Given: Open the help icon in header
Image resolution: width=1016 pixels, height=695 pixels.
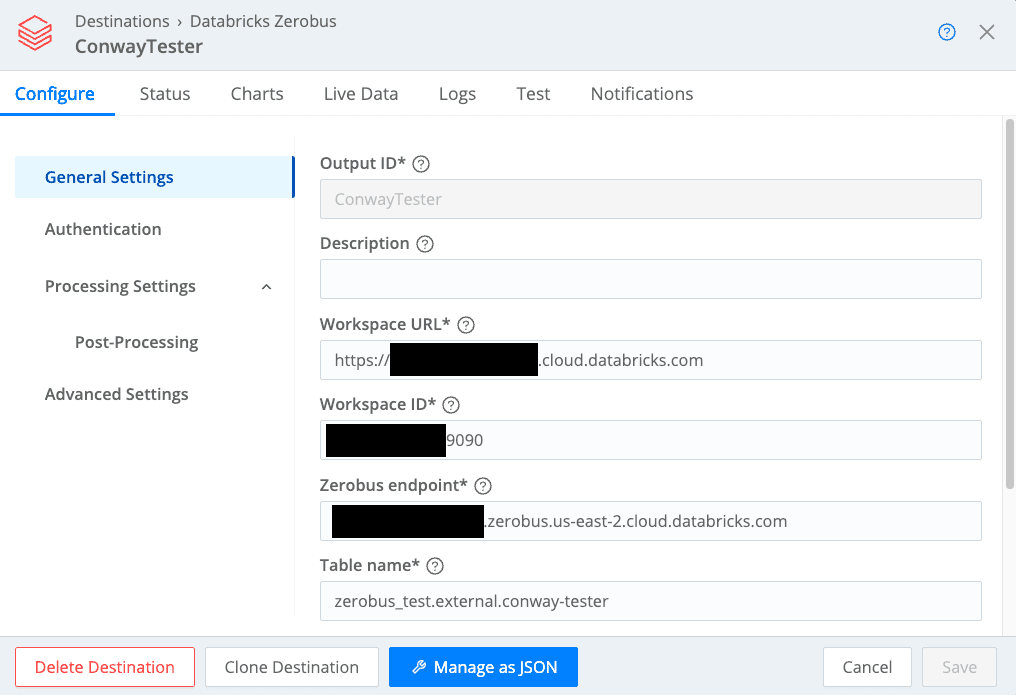Looking at the screenshot, I should [947, 32].
